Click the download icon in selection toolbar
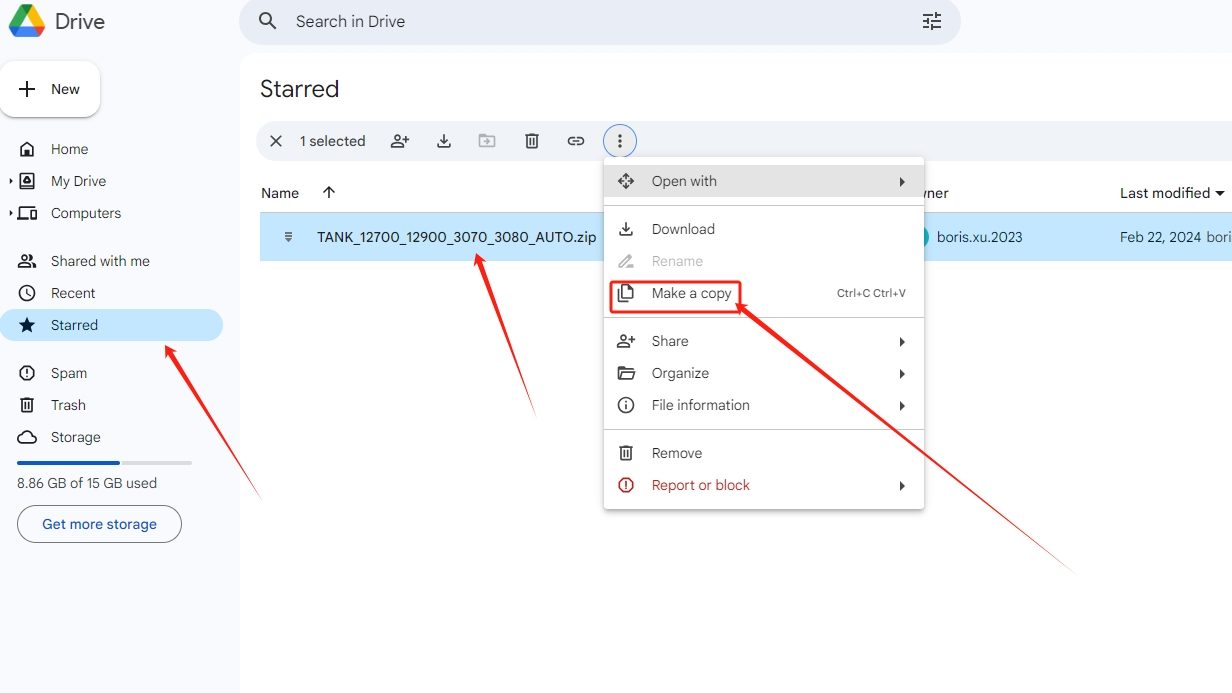1232x693 pixels. [x=444, y=141]
